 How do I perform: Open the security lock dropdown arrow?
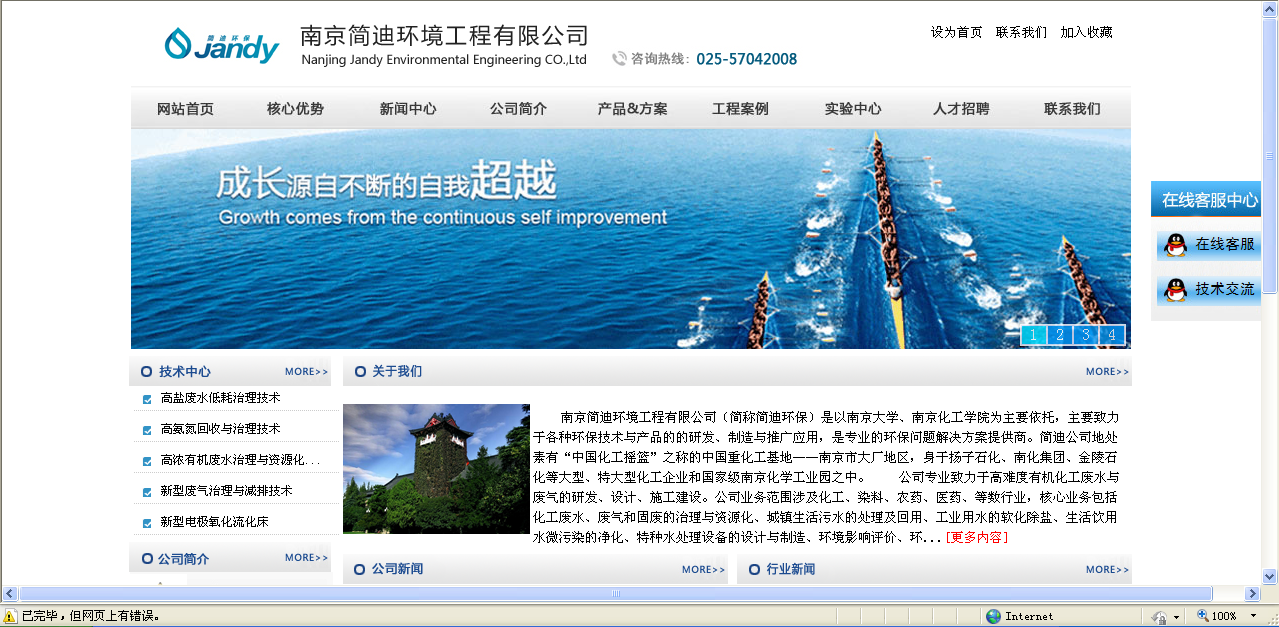click(1176, 616)
